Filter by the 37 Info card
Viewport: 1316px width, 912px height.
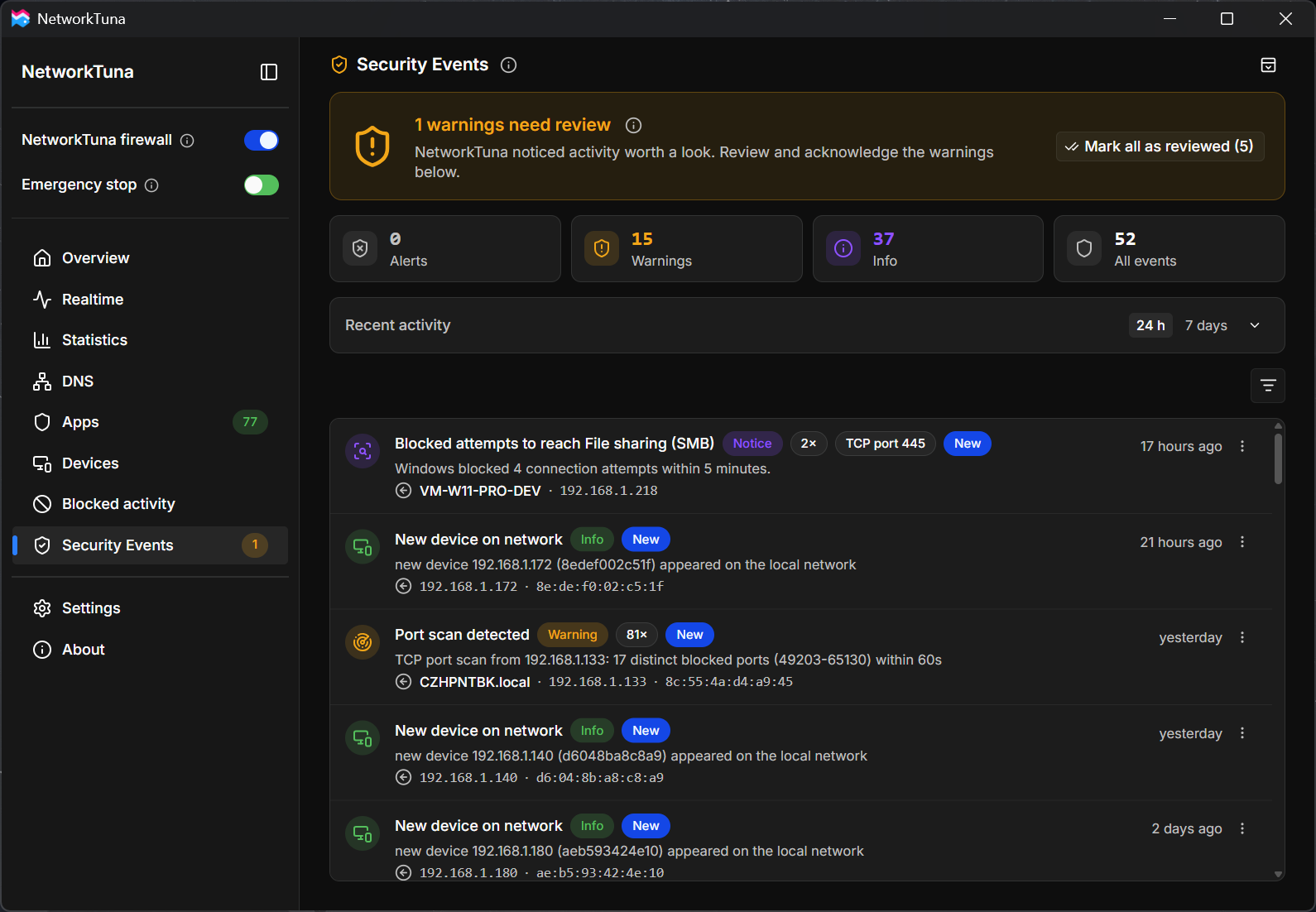928,249
